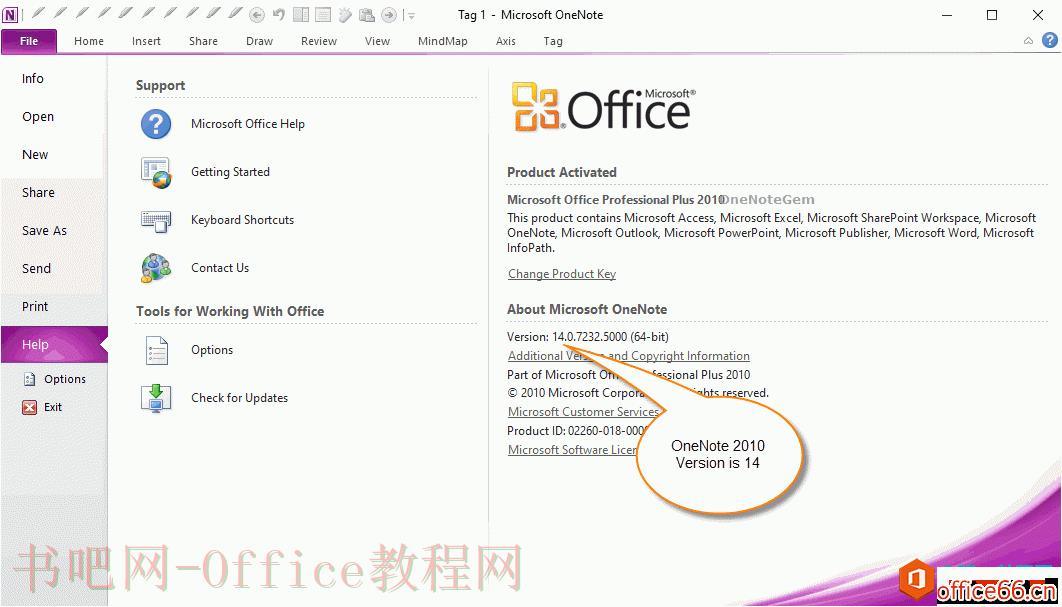The width and height of the screenshot is (1062, 607).
Task: Click Tools for Working With Office heading
Action: point(230,312)
